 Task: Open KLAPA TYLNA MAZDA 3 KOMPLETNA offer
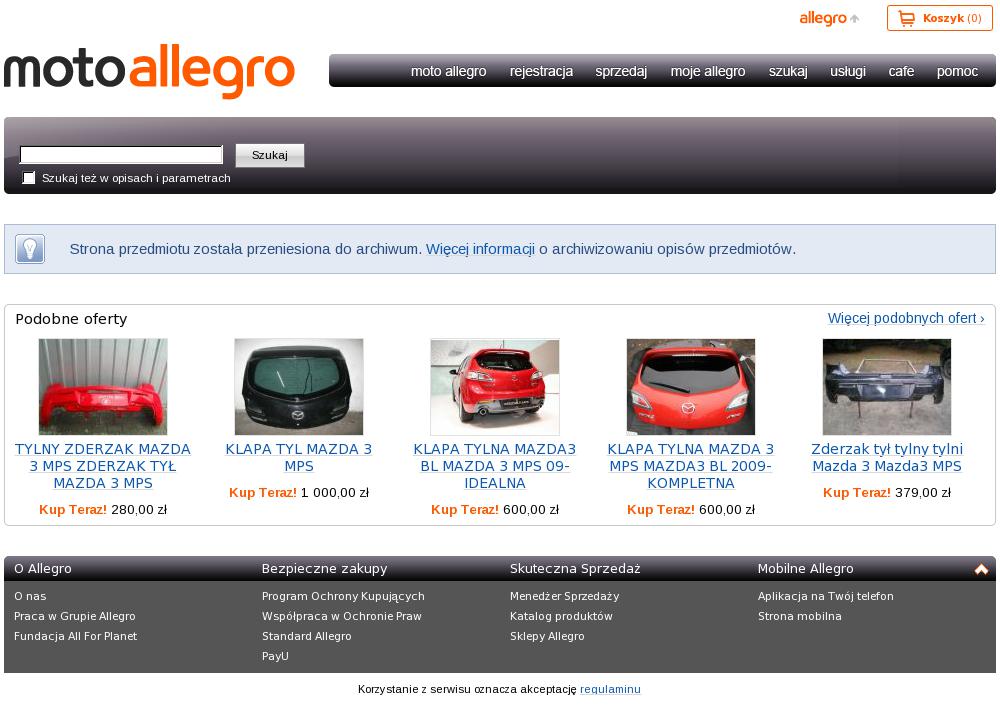coord(691,466)
